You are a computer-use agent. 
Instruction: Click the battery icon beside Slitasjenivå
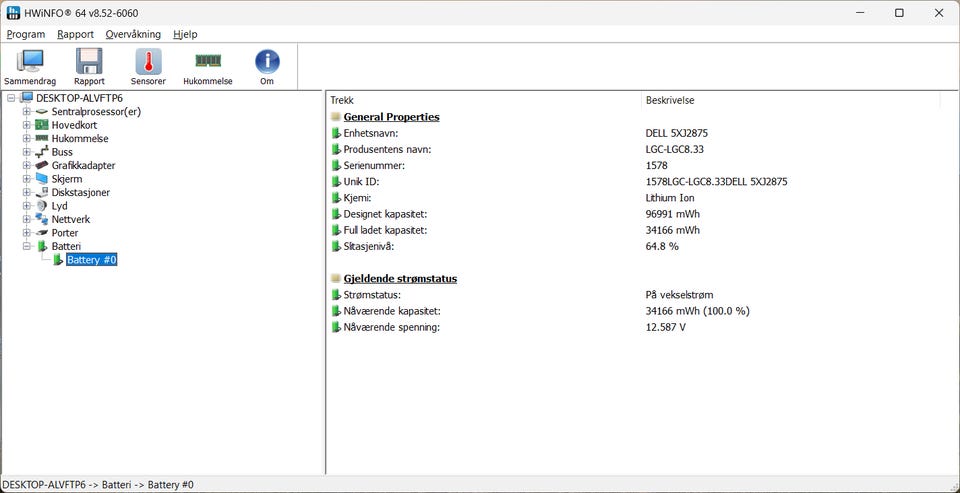336,246
